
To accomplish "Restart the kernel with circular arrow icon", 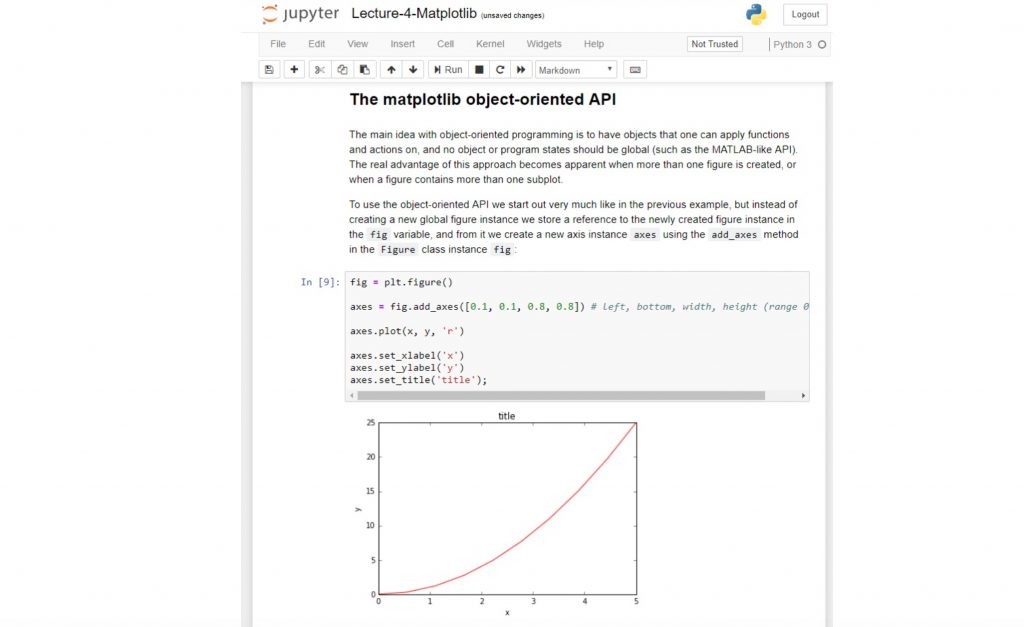I will click(500, 70).
